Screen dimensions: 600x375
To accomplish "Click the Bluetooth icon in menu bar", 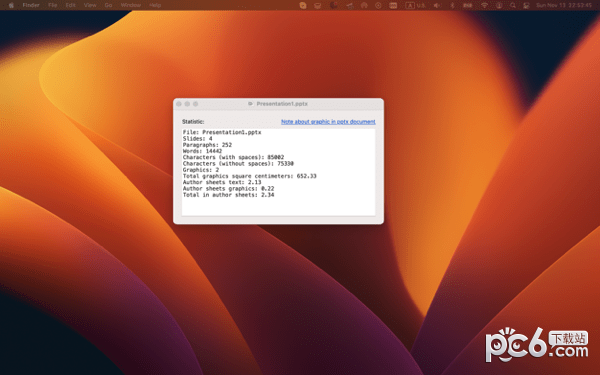I will (452, 5).
